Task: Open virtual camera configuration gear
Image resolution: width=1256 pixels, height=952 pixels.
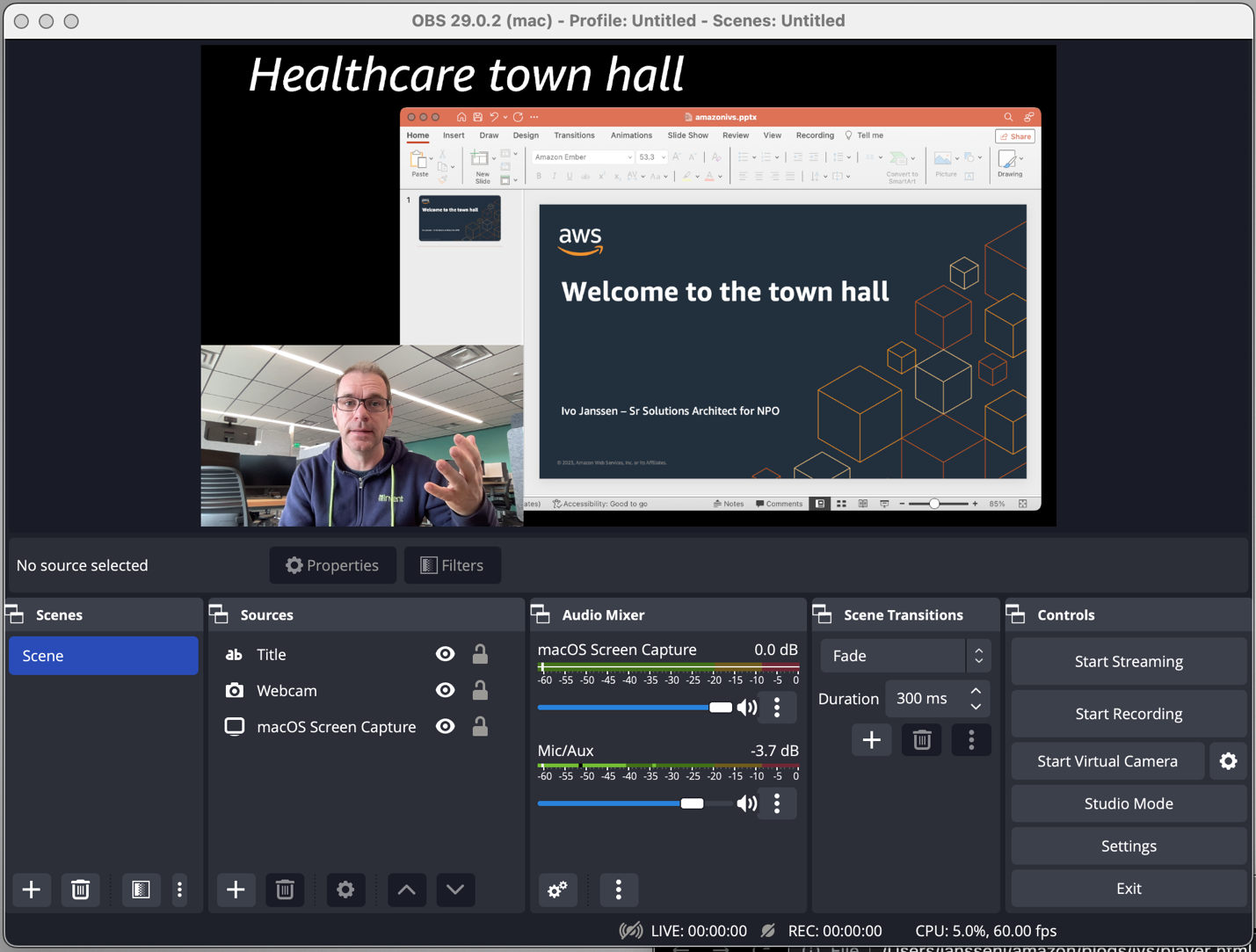Action: click(x=1228, y=760)
